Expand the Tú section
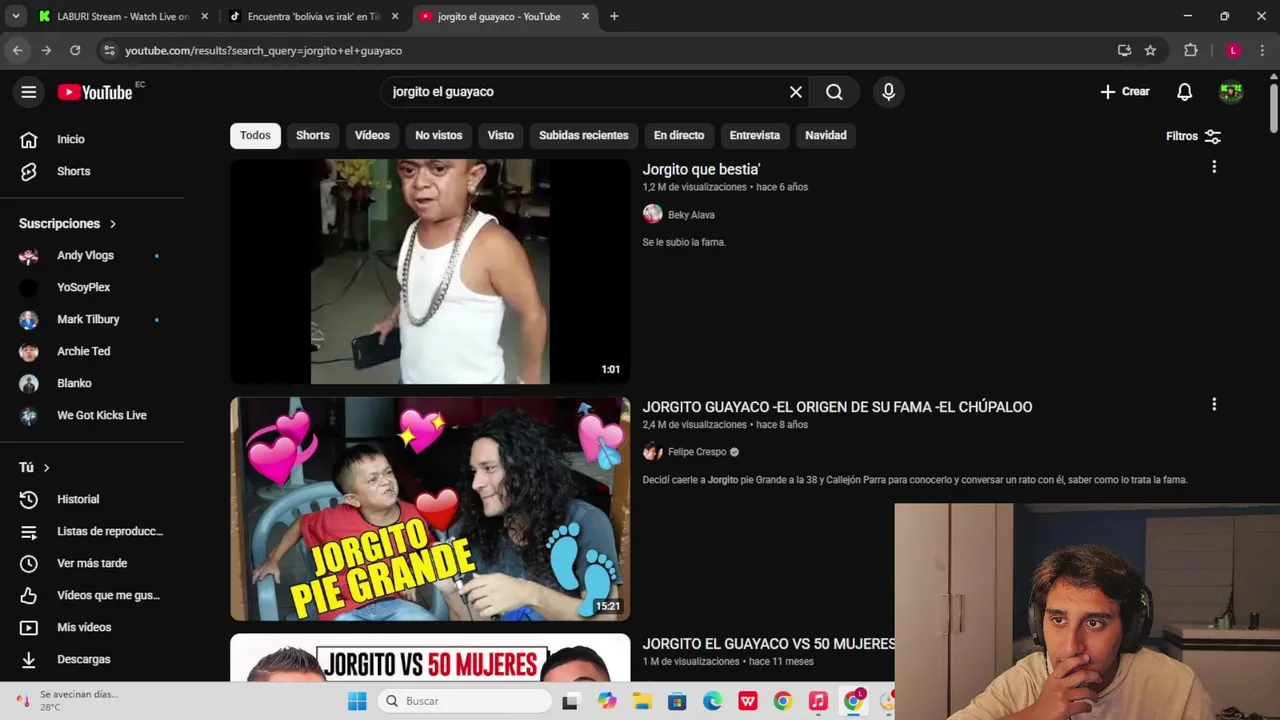This screenshot has height=720, width=1280. [x=34, y=468]
